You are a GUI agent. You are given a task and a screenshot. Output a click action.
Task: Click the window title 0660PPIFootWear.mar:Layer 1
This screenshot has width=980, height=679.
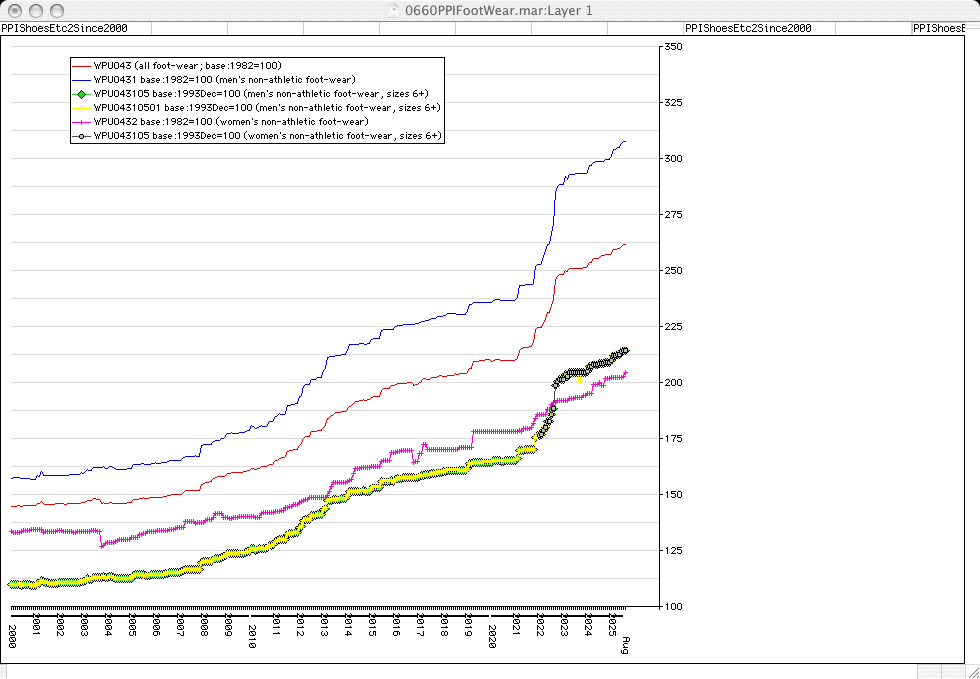pos(497,10)
